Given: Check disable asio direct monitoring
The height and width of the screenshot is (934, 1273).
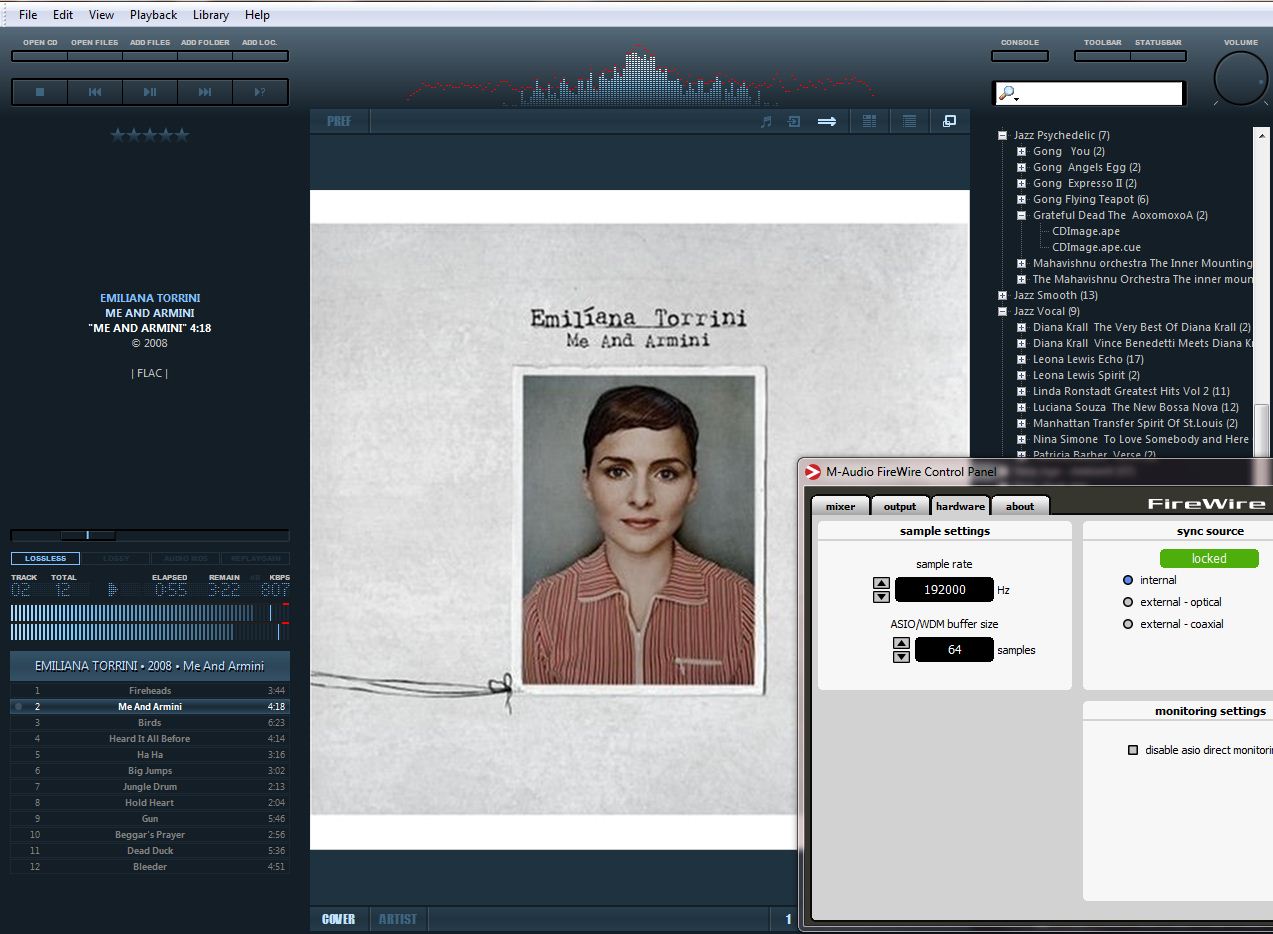Looking at the screenshot, I should (x=1133, y=750).
